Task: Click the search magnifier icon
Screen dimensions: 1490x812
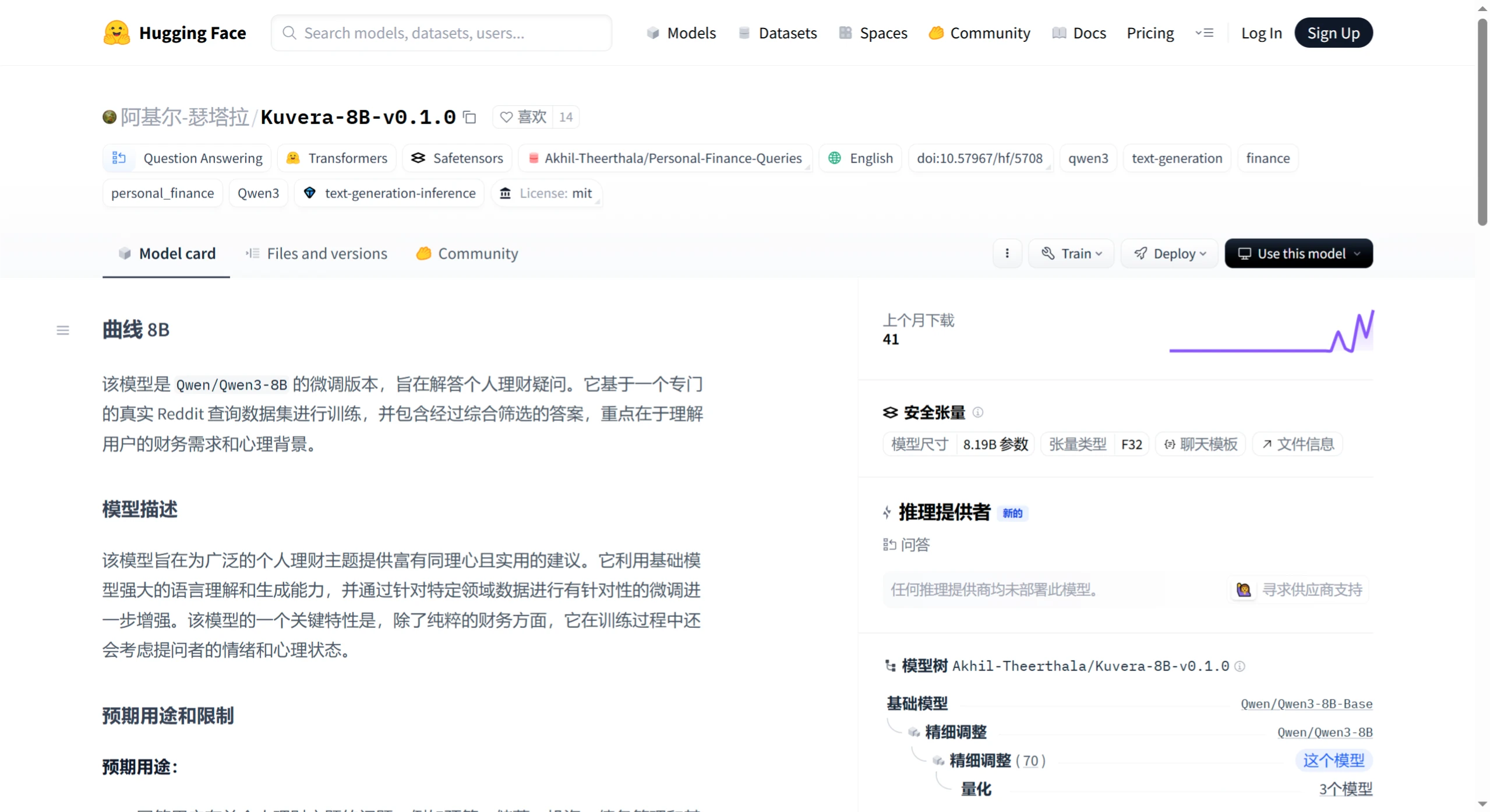Action: [289, 33]
